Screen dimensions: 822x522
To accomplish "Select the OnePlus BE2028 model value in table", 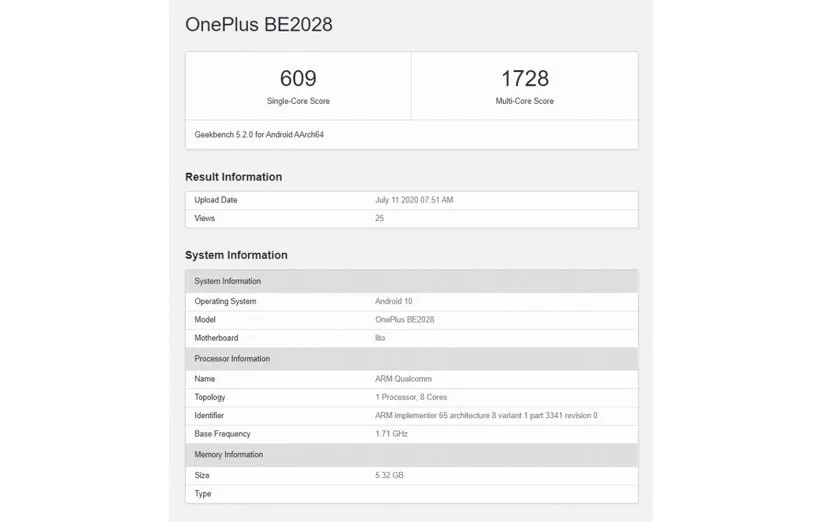I will point(404,319).
